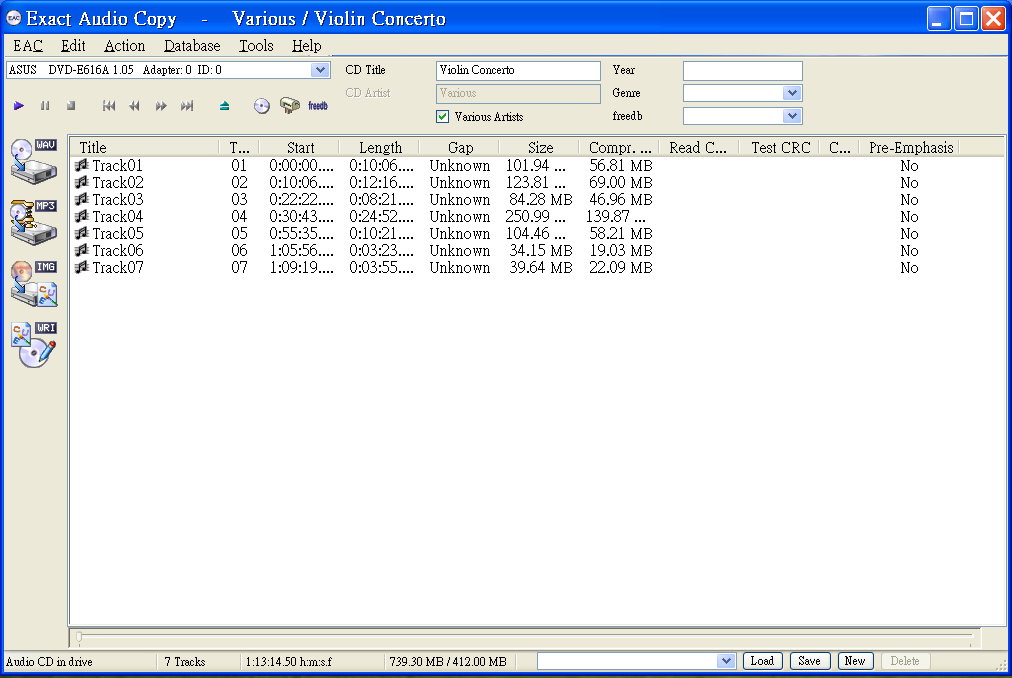Click the freedb query icon
The width and height of the screenshot is (1012, 678).
coord(317,106)
